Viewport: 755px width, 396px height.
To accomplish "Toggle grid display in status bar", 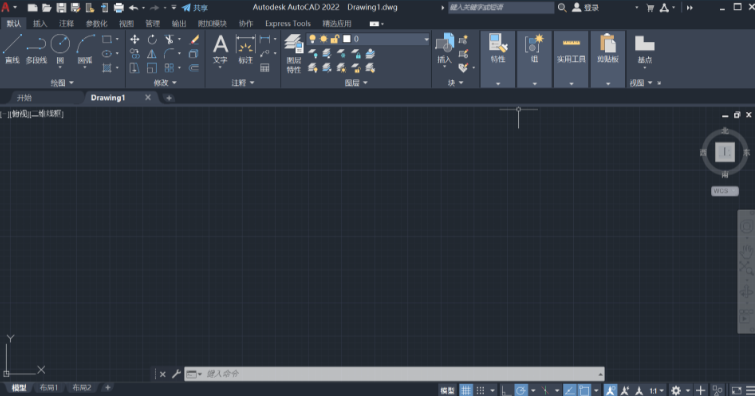I will (x=466, y=390).
